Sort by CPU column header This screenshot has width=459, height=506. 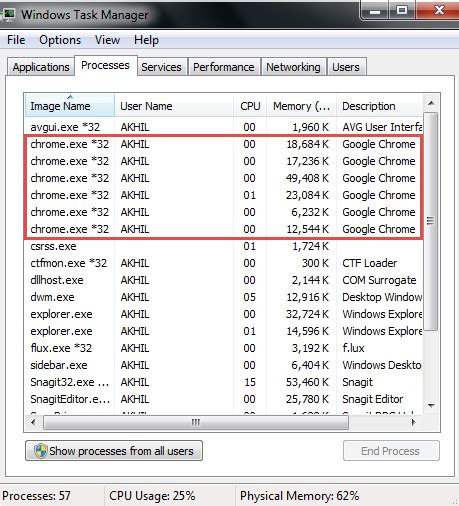tap(250, 106)
